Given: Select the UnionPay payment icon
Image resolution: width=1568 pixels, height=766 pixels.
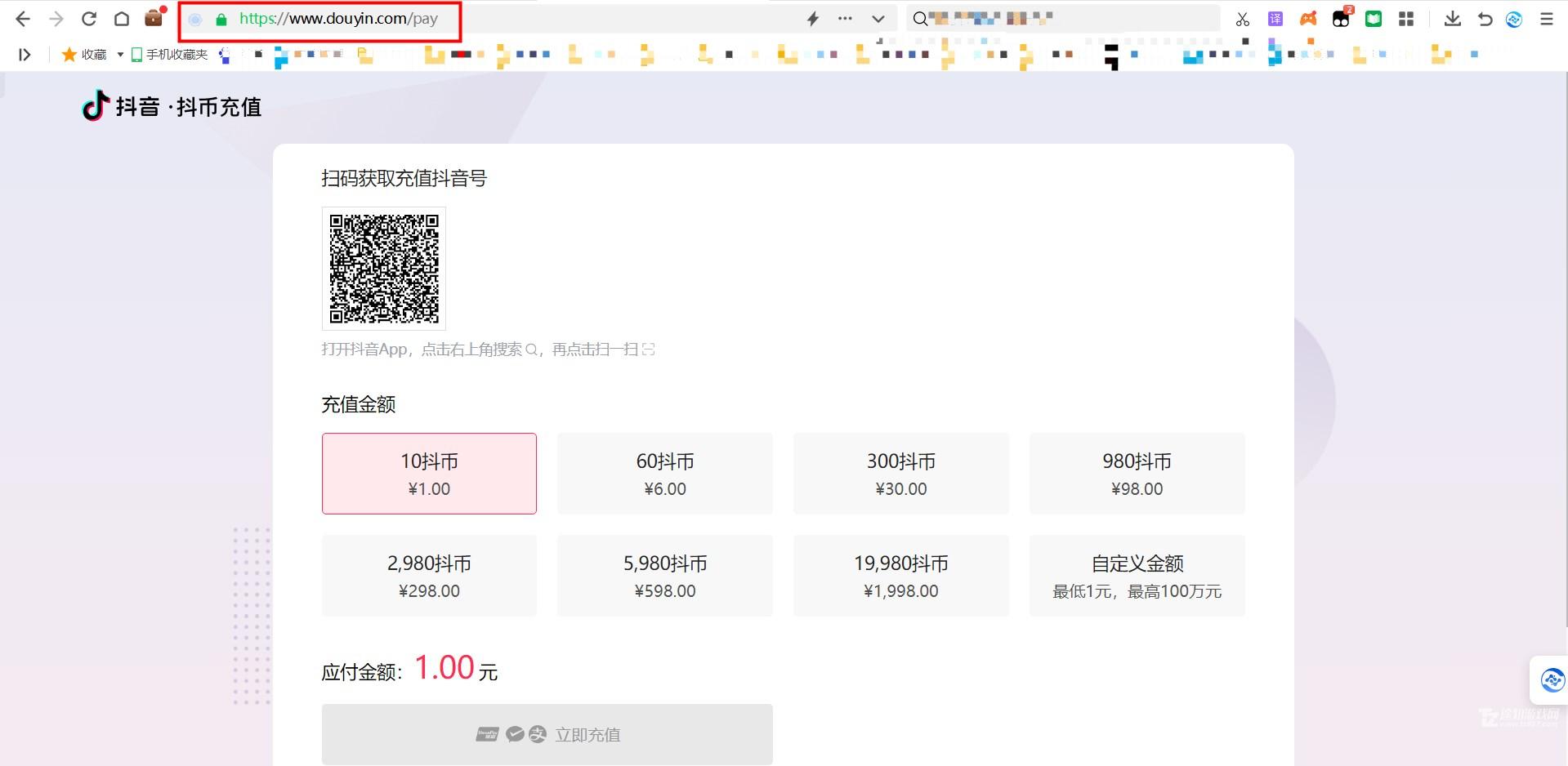Looking at the screenshot, I should click(x=487, y=734).
